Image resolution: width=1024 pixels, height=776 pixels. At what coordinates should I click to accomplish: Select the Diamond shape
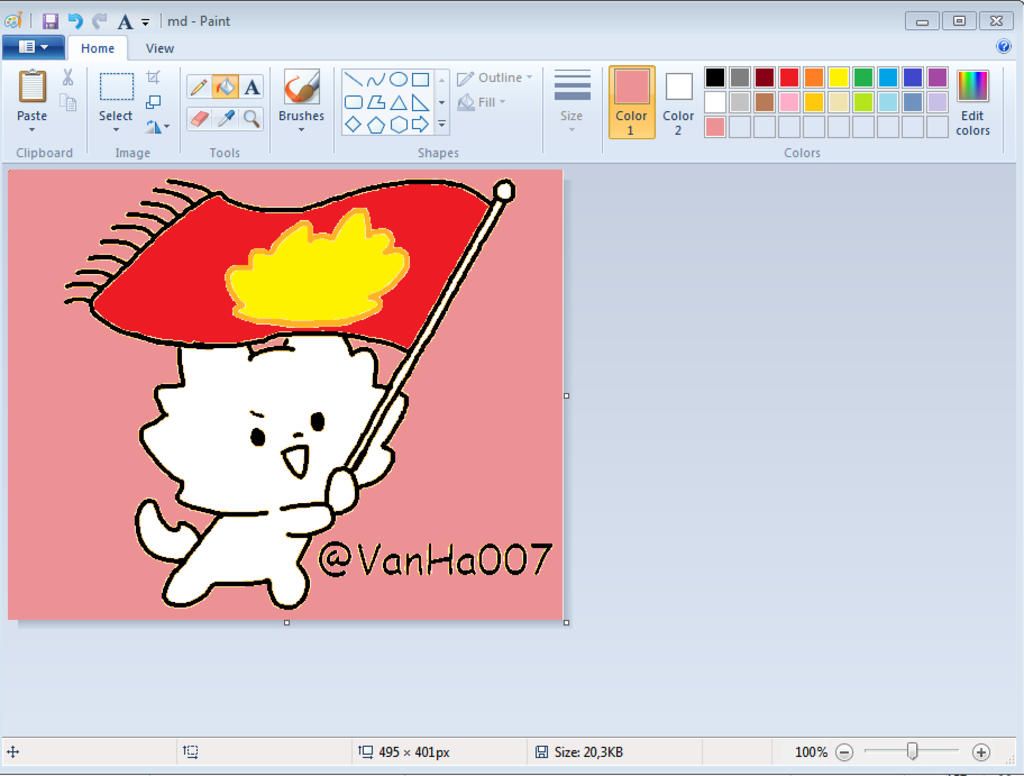point(353,124)
